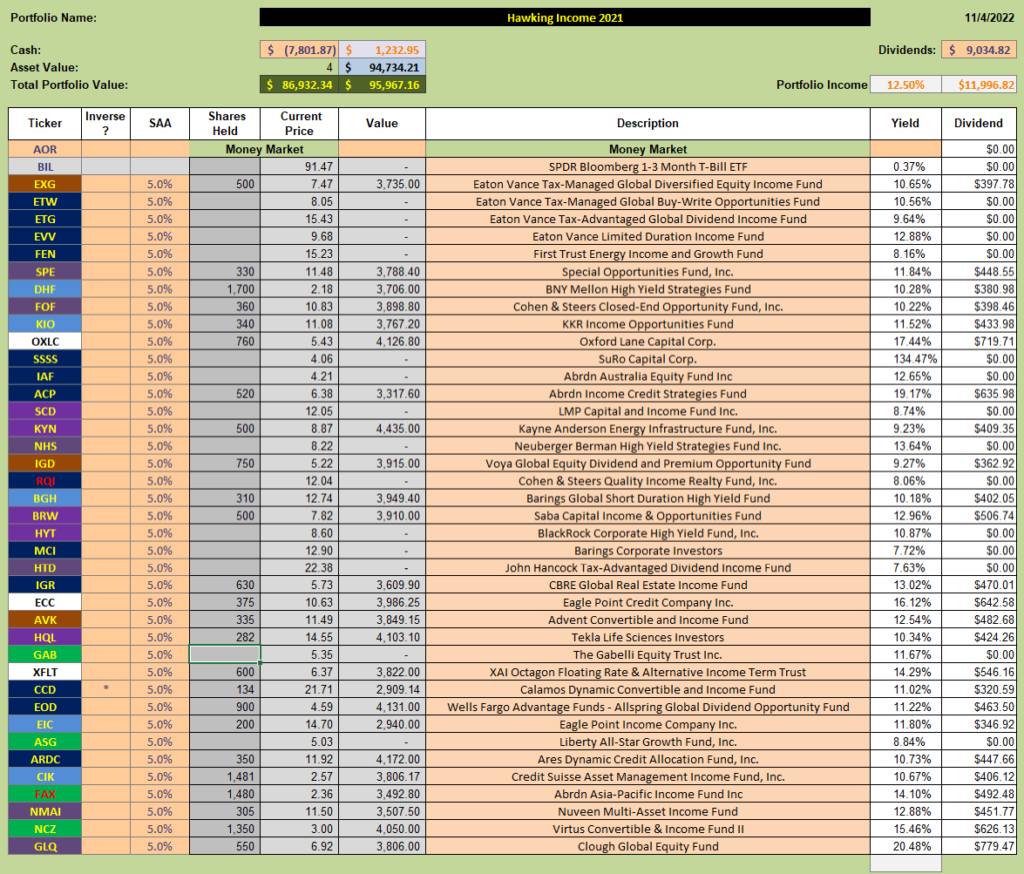Image resolution: width=1024 pixels, height=874 pixels.
Task: Select the AOR ticker cell
Action: (x=45, y=149)
